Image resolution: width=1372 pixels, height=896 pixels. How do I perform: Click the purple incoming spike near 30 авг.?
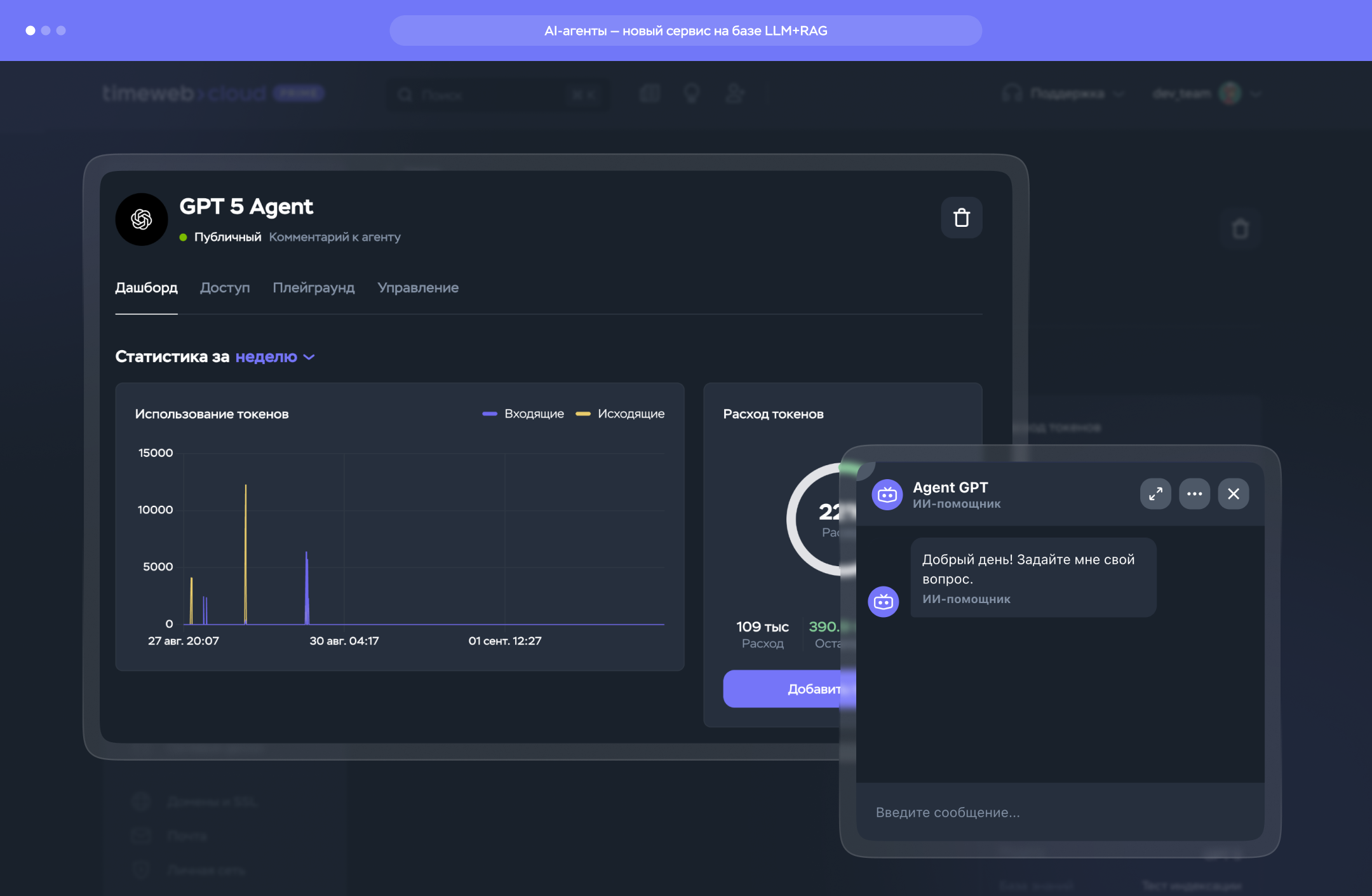tap(307, 588)
